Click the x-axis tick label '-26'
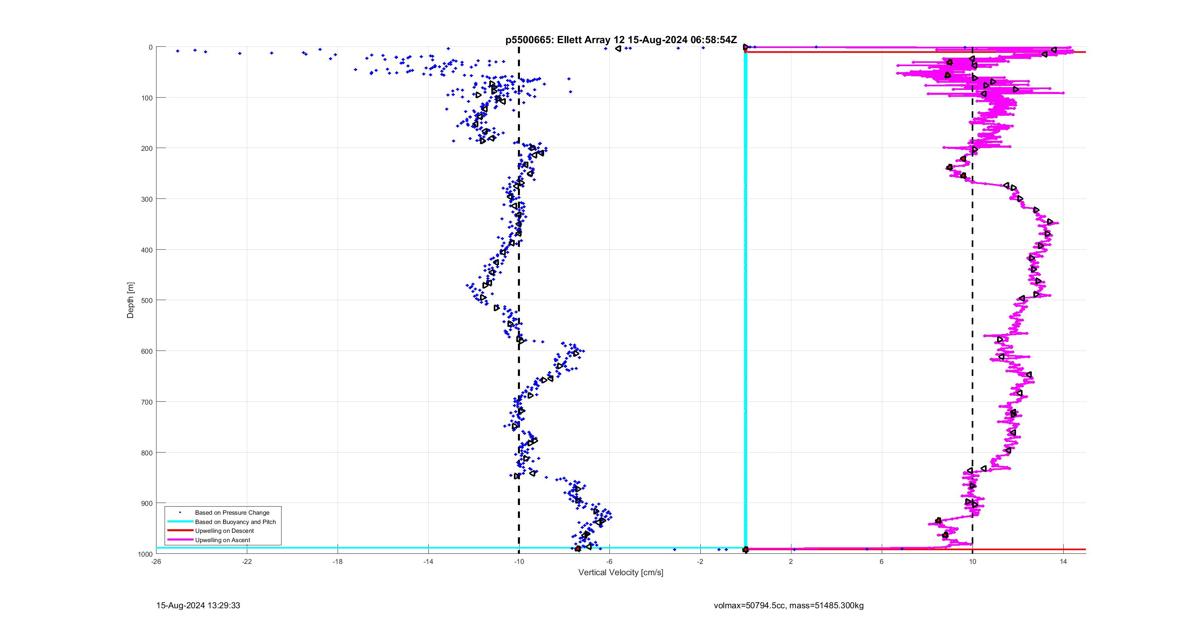Screen dimensions: 1200x622 tap(156, 562)
